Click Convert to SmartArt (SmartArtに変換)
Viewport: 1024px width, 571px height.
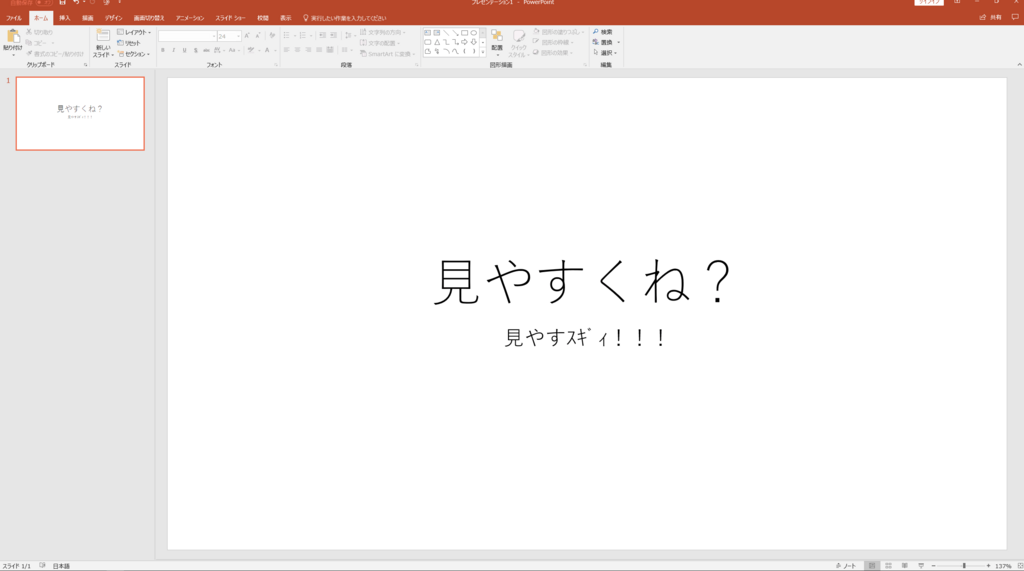point(387,54)
